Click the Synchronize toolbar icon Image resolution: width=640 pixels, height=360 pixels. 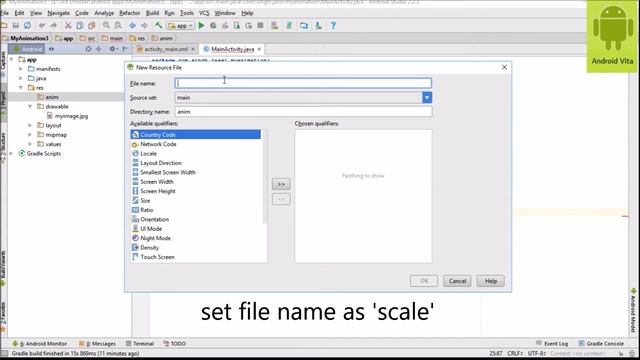[27, 26]
